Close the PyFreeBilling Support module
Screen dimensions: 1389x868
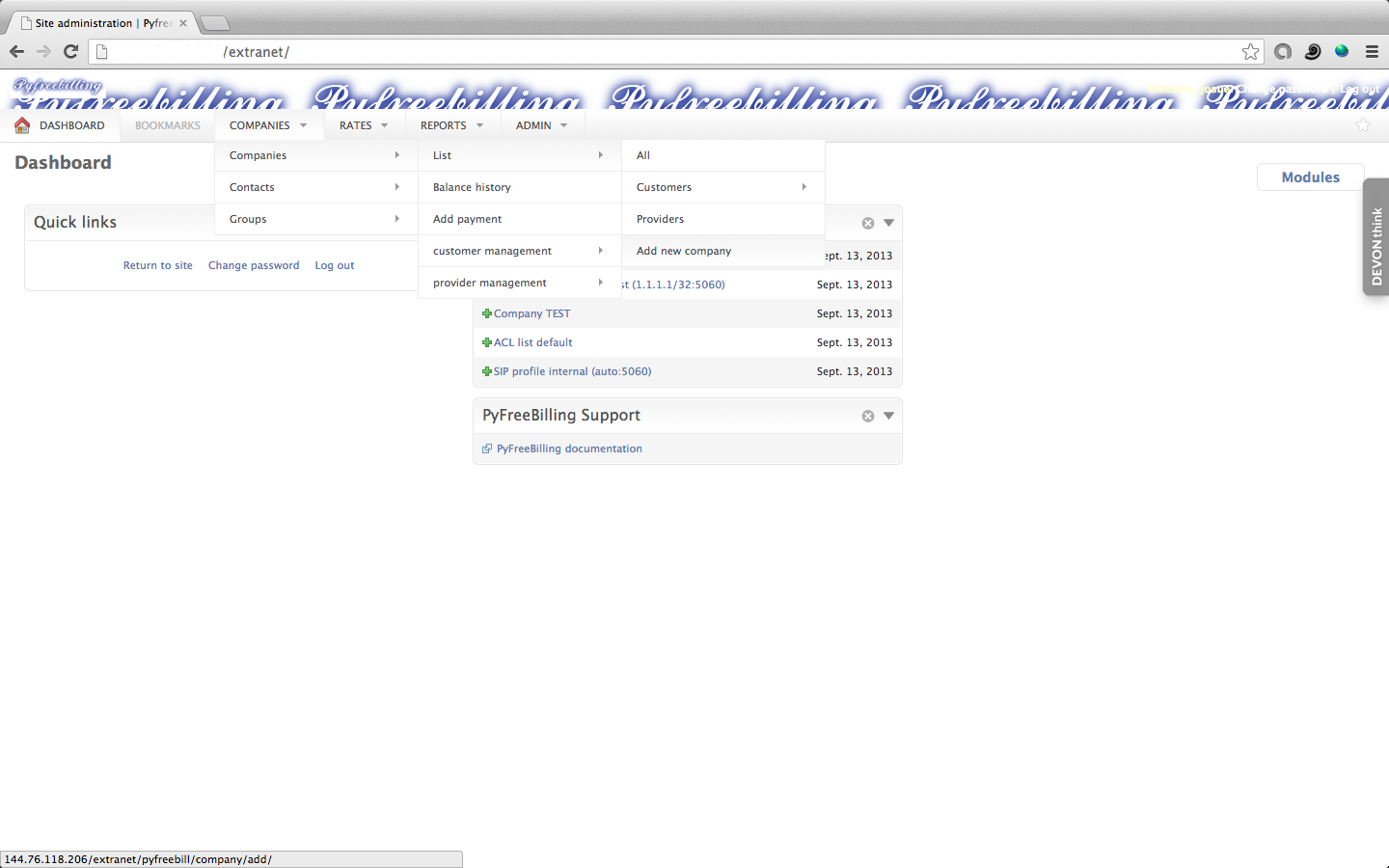(x=868, y=416)
